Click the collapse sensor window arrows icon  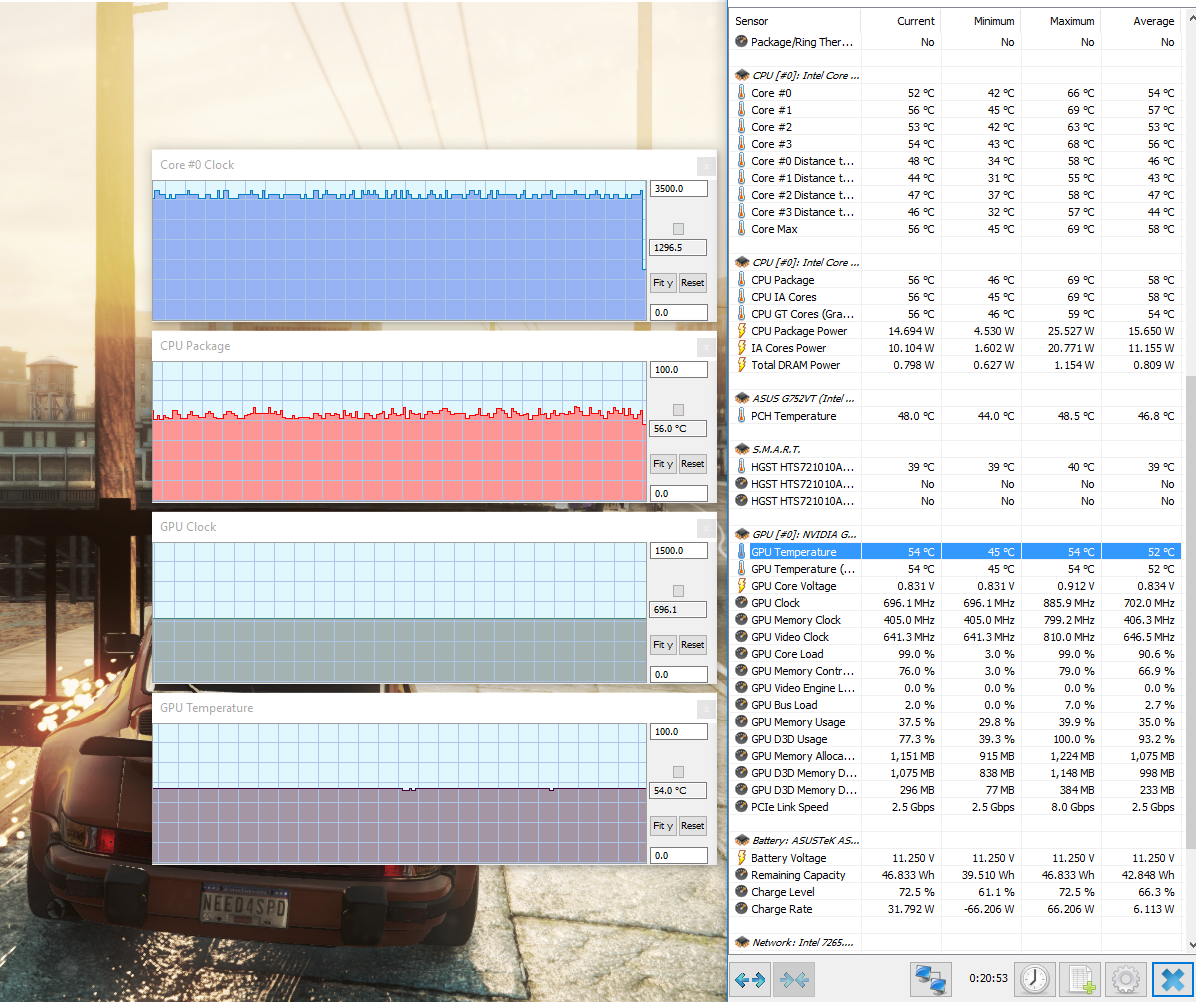(x=794, y=979)
